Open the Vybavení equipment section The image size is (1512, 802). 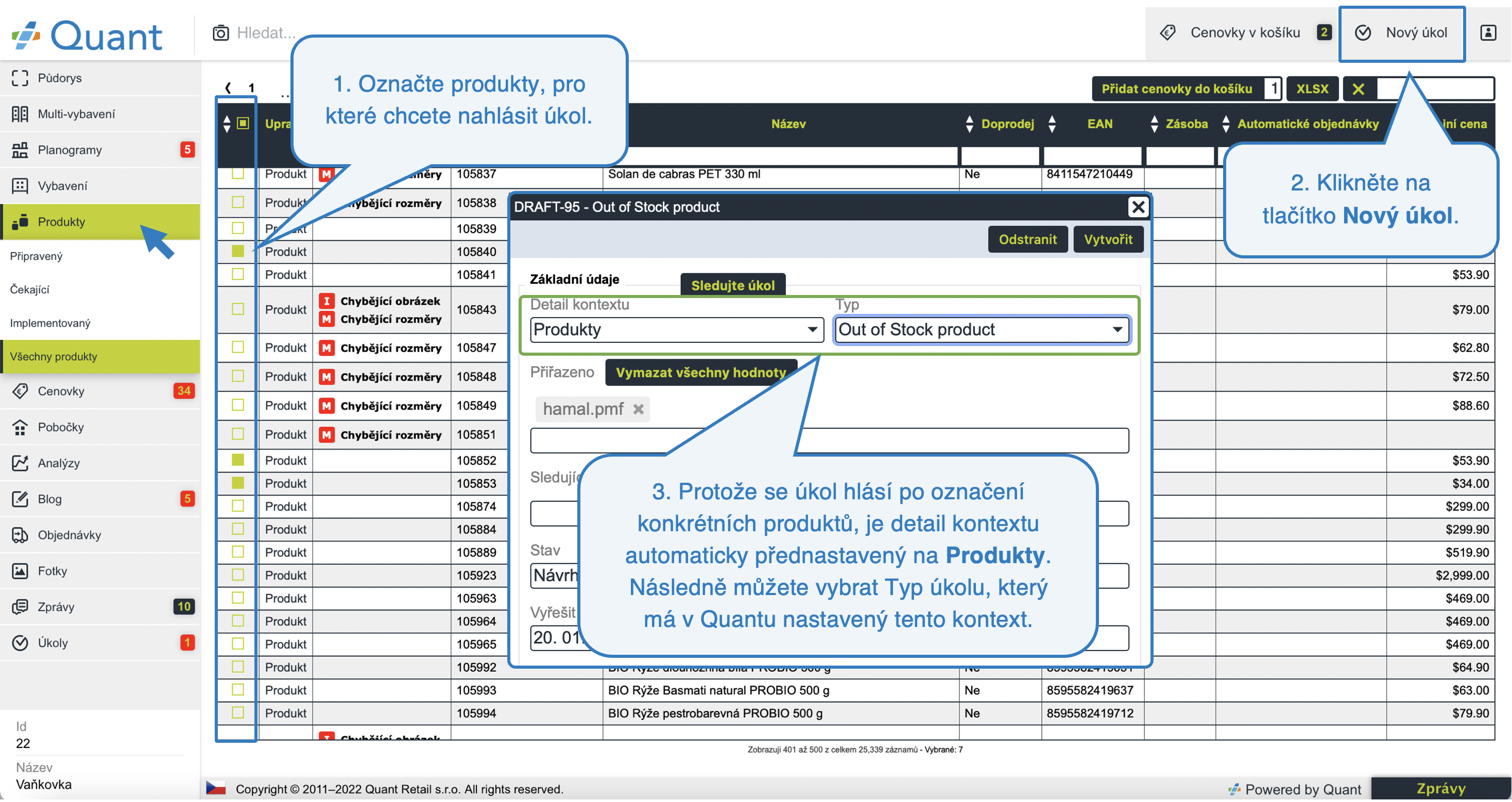pos(100,186)
